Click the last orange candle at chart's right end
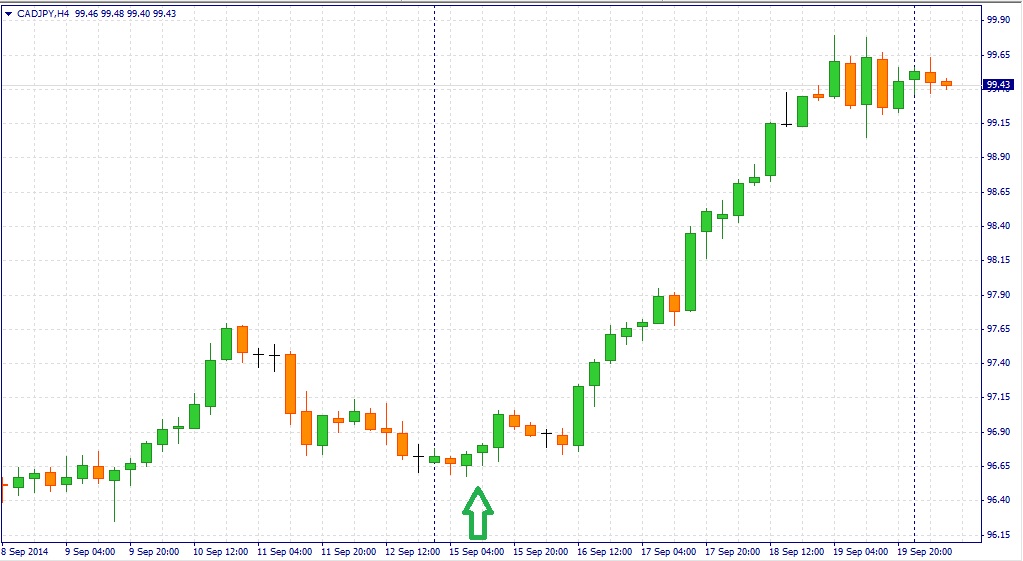Viewport: 1023px width, 561px height. click(946, 84)
